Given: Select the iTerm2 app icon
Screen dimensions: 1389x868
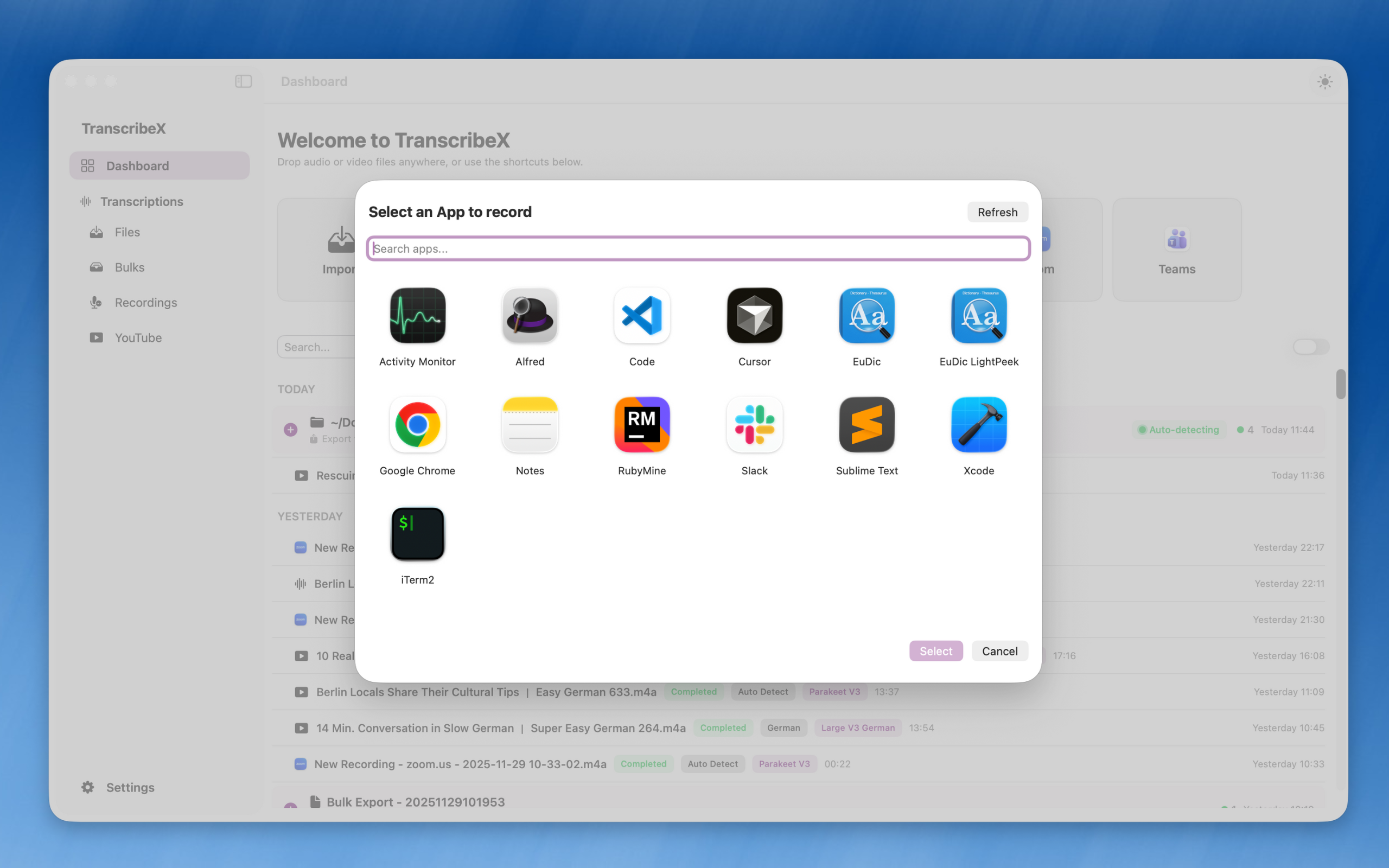Looking at the screenshot, I should [417, 534].
